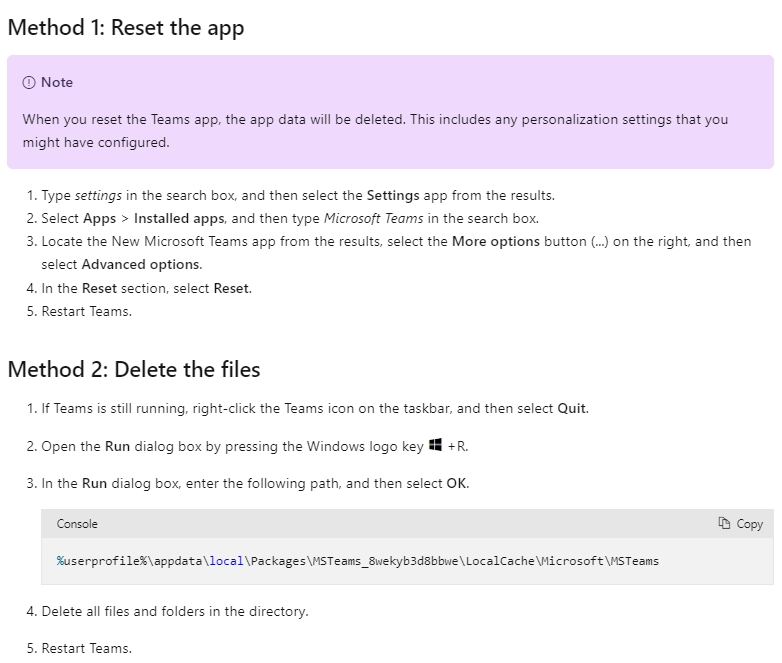782x663 pixels.
Task: Select the "Method 2: Delete the files" heading
Action: 134,370
